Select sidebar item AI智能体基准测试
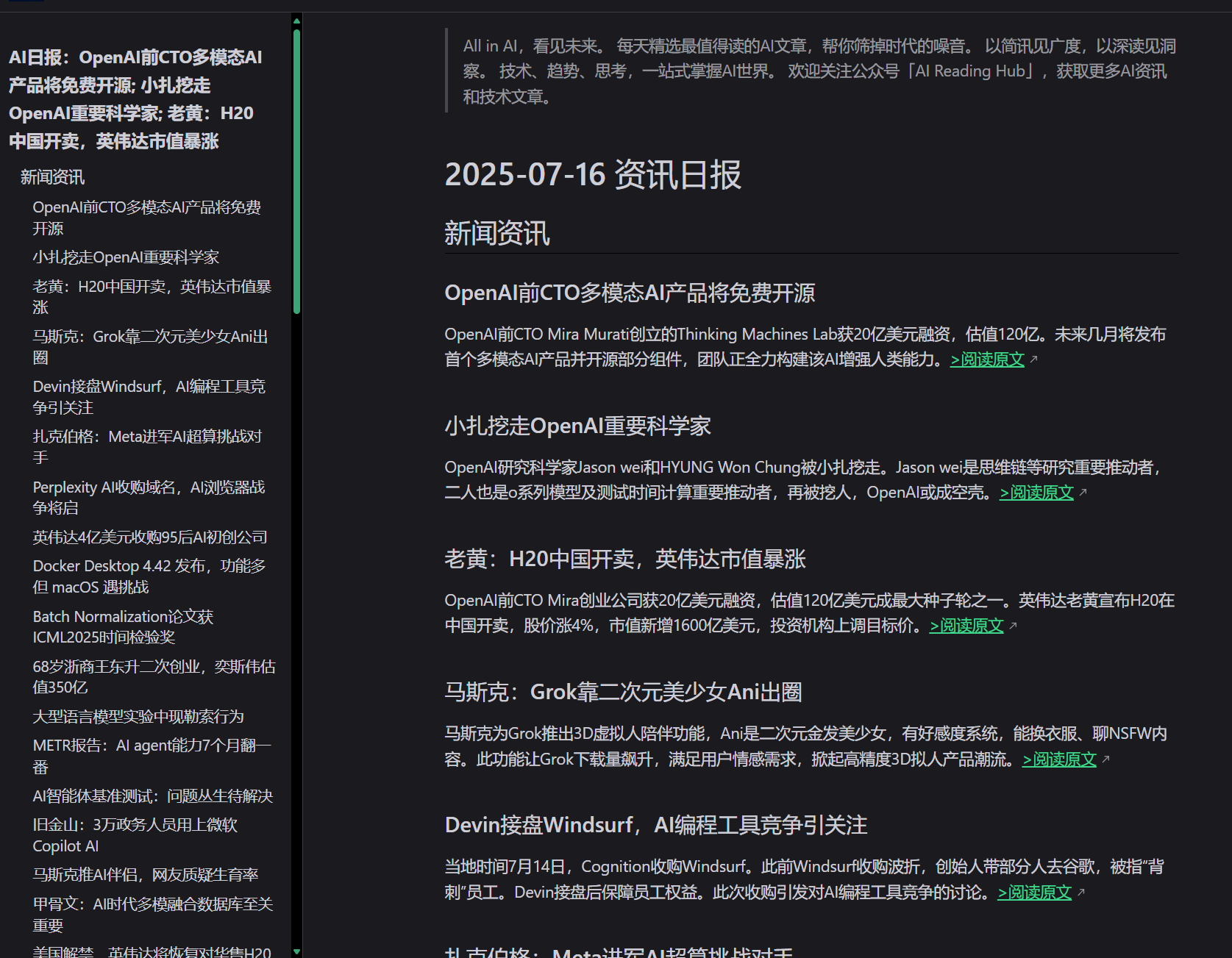The width and height of the screenshot is (1232, 958). click(x=153, y=796)
